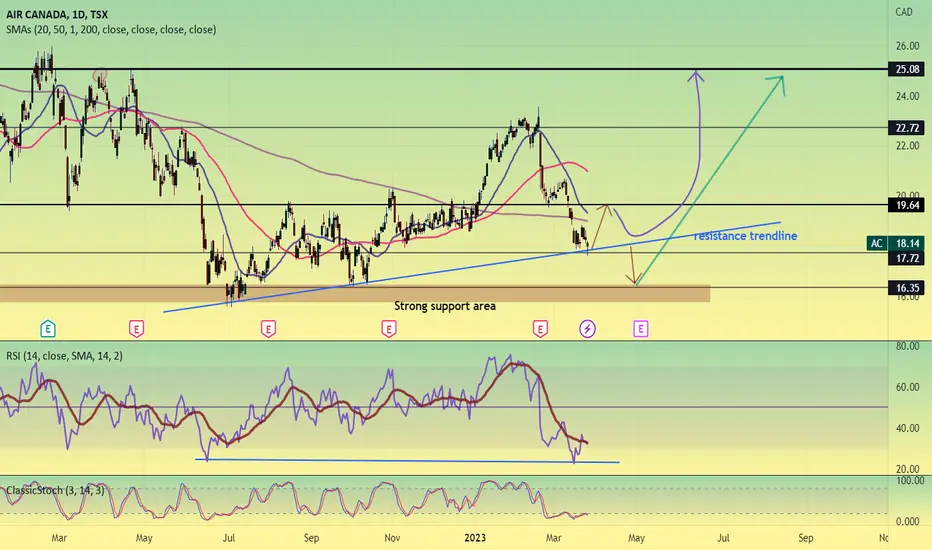Open the red earnings marker between Jul and Sep
The width and height of the screenshot is (932, 550).
click(x=268, y=328)
